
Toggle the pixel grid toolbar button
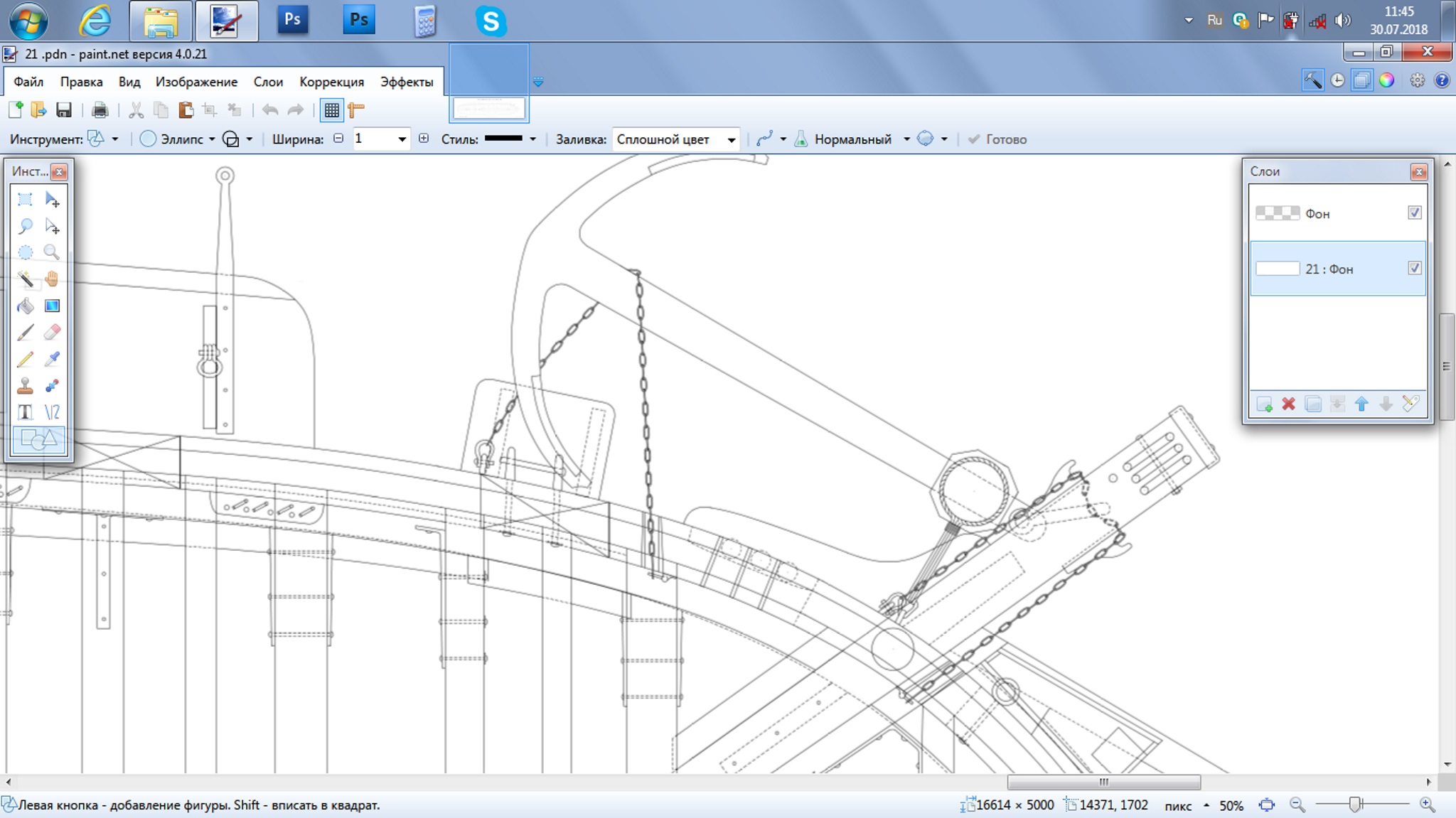coord(331,110)
